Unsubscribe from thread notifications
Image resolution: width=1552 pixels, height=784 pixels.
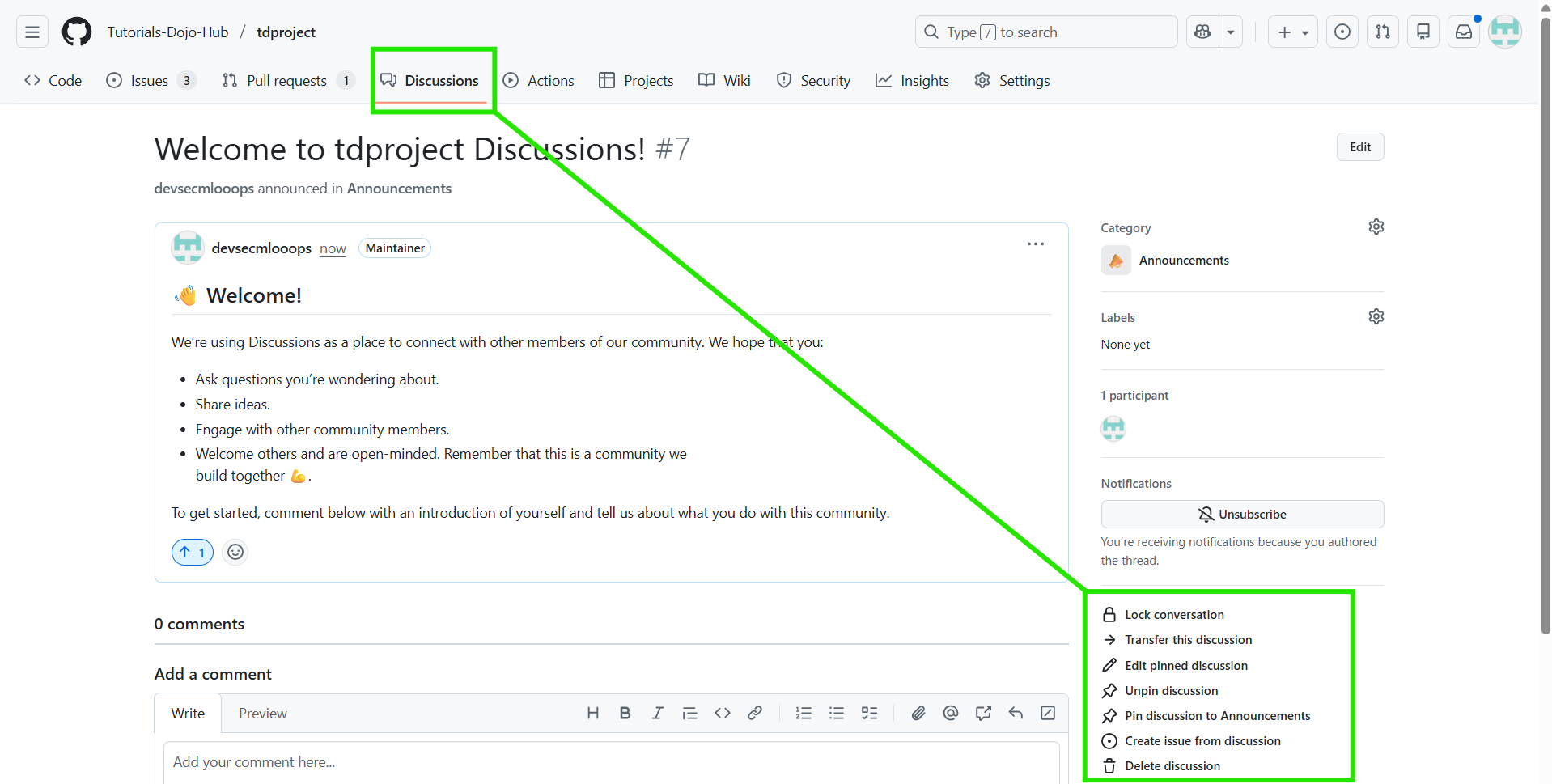point(1242,514)
